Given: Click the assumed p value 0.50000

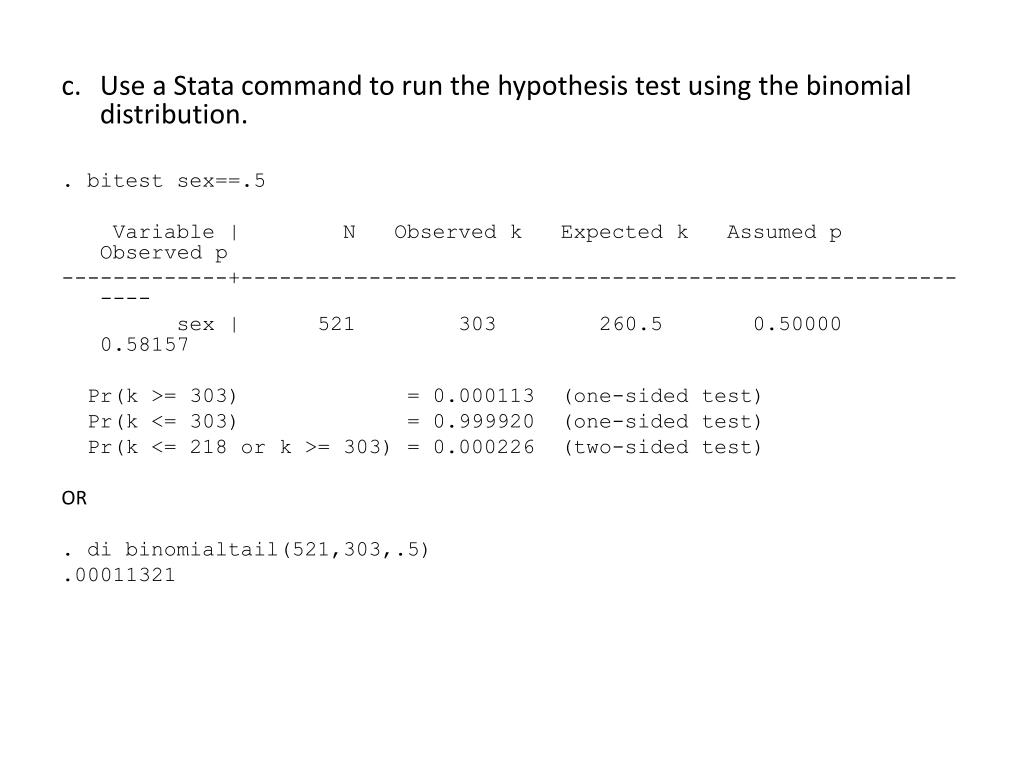Looking at the screenshot, I should pos(797,324).
